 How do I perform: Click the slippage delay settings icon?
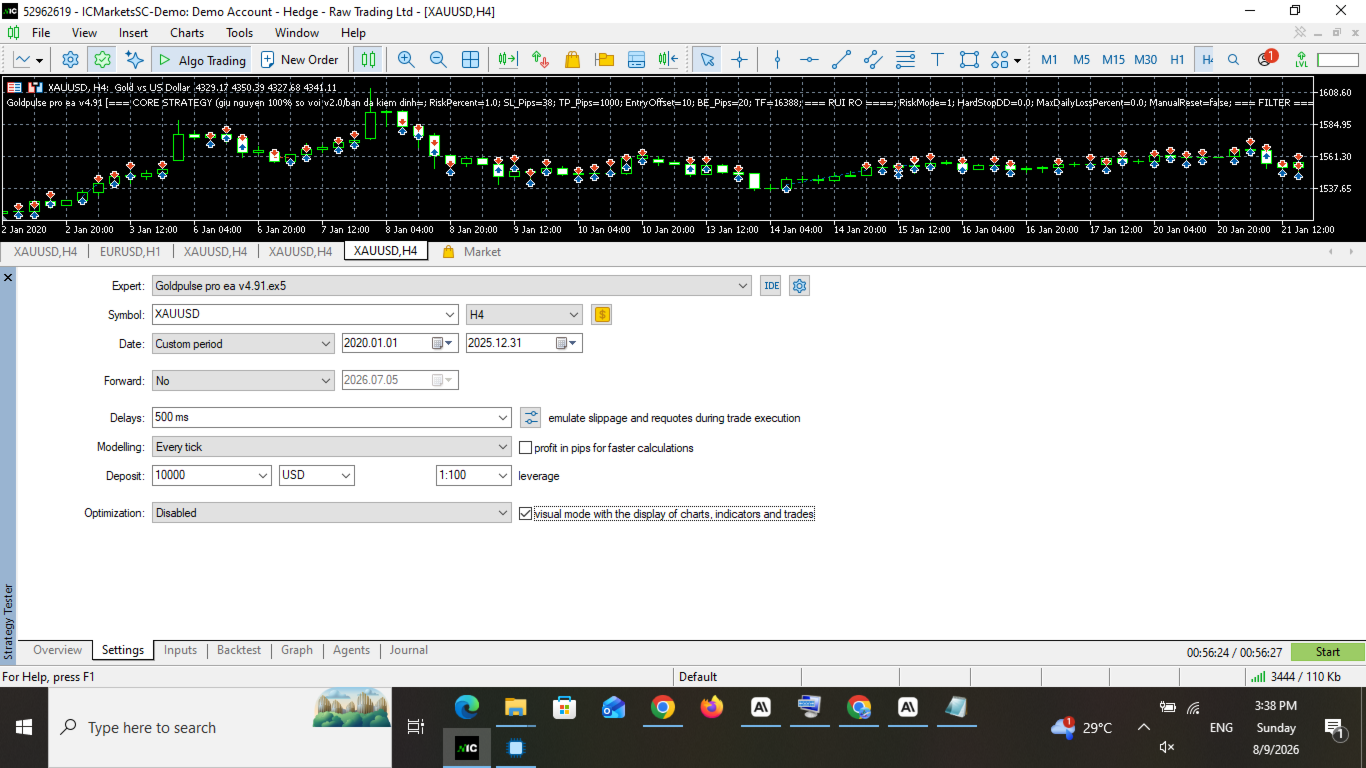530,418
